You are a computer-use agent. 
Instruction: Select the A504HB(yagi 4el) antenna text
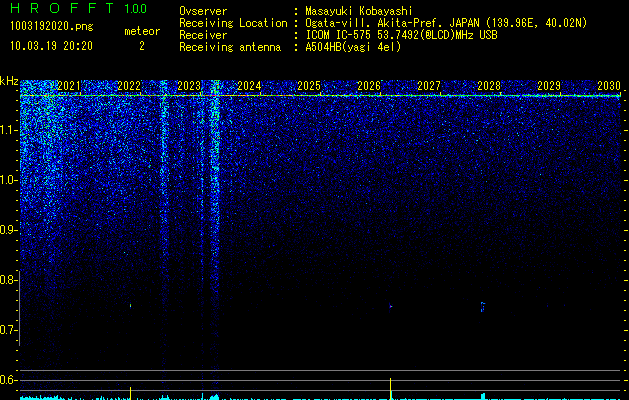(x=353, y=47)
